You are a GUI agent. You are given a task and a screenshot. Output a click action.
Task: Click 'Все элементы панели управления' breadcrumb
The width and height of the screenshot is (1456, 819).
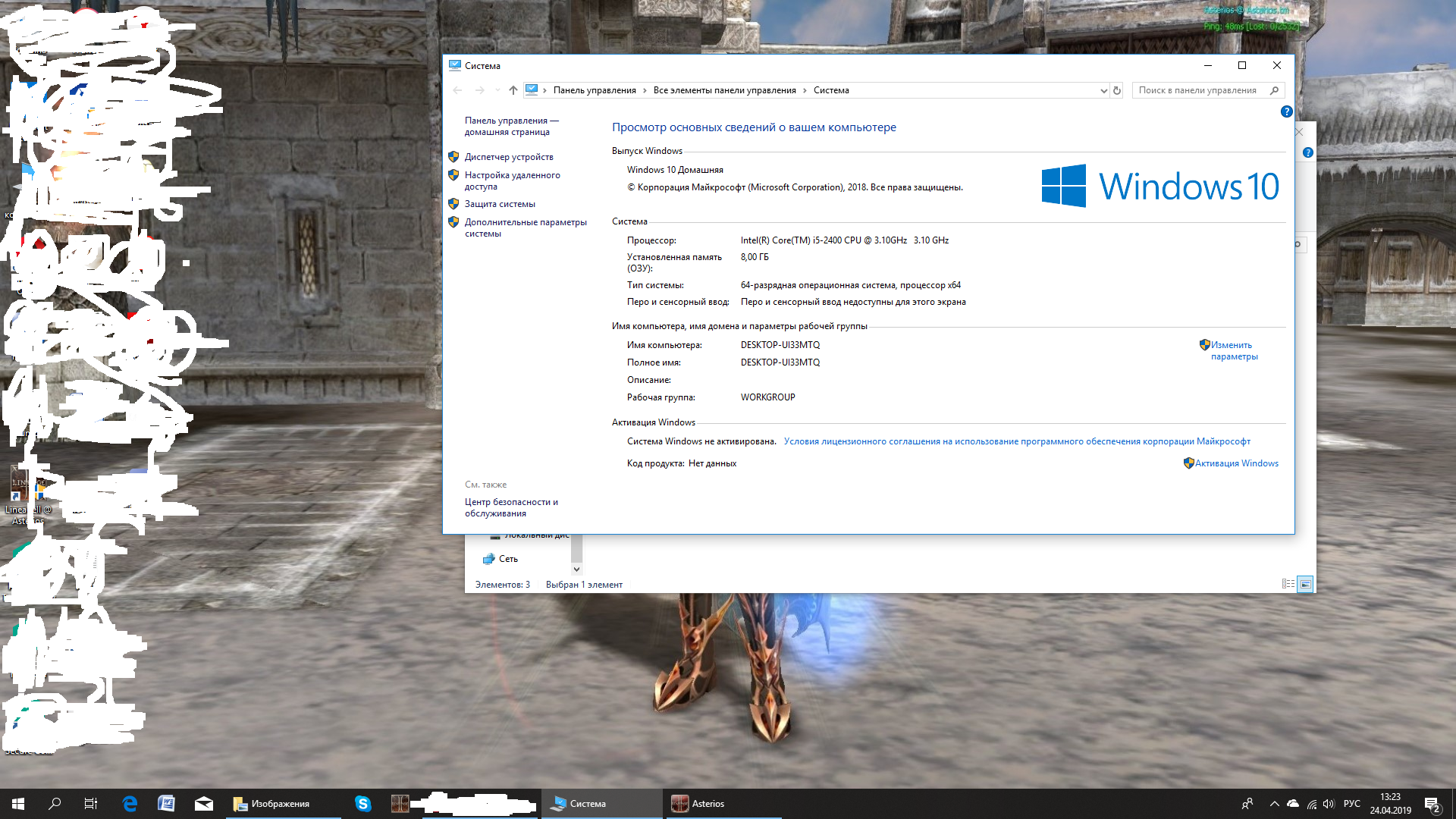pyautogui.click(x=724, y=90)
